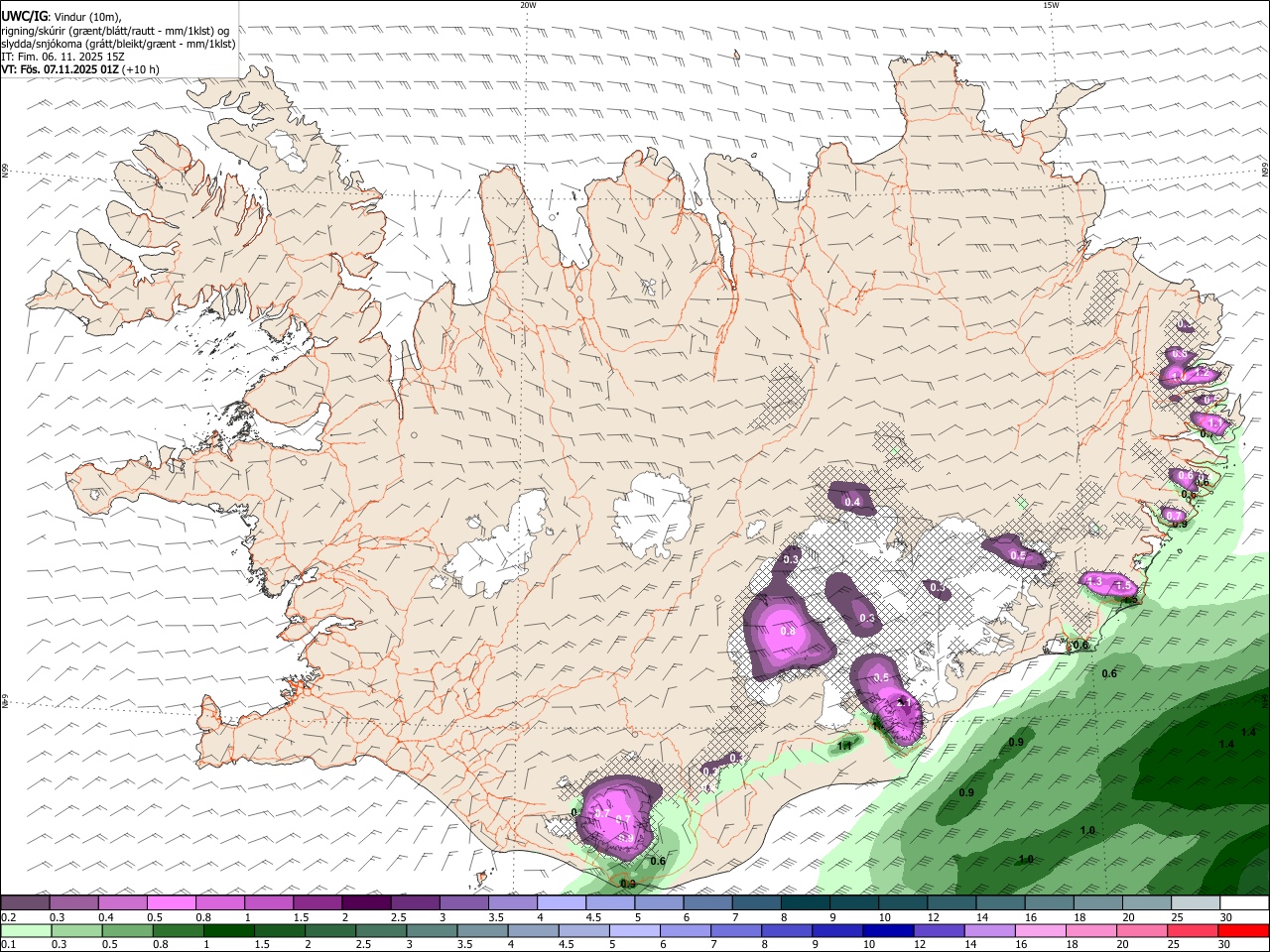The image size is (1270, 952).
Task: Click the snow scale swatch starting at 3
Action: [463, 903]
